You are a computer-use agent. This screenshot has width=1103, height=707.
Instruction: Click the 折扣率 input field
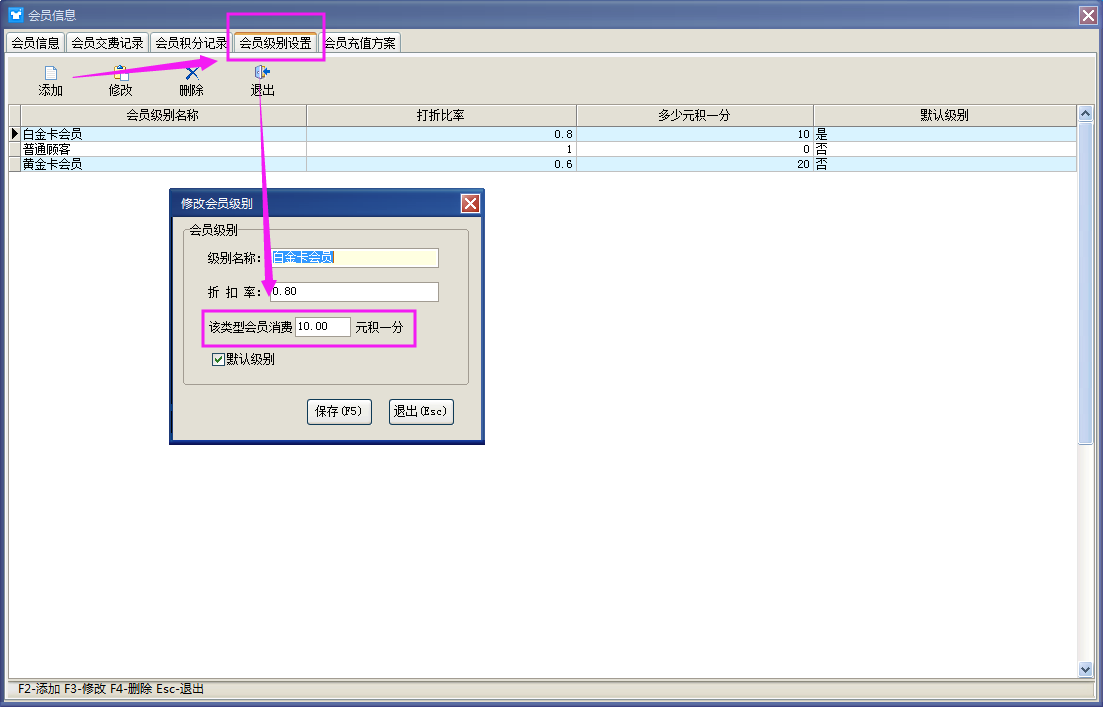tap(353, 292)
